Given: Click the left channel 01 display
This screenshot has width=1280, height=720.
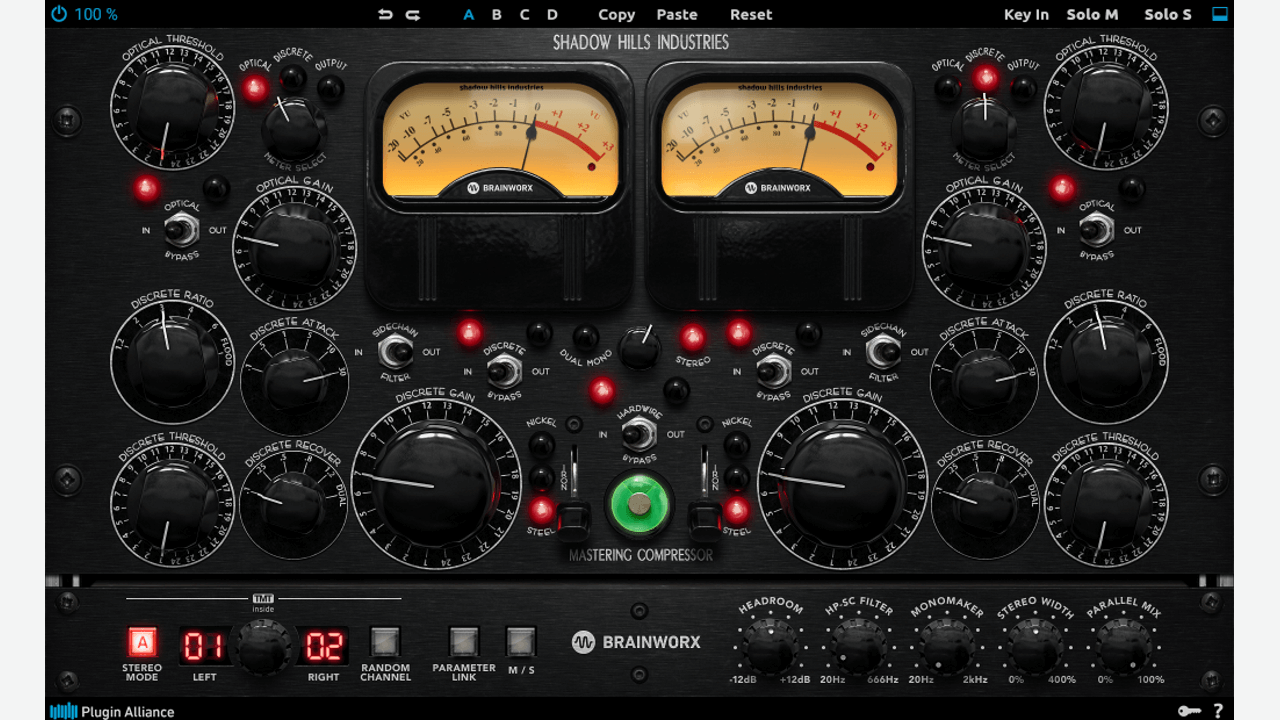Looking at the screenshot, I should pos(203,646).
